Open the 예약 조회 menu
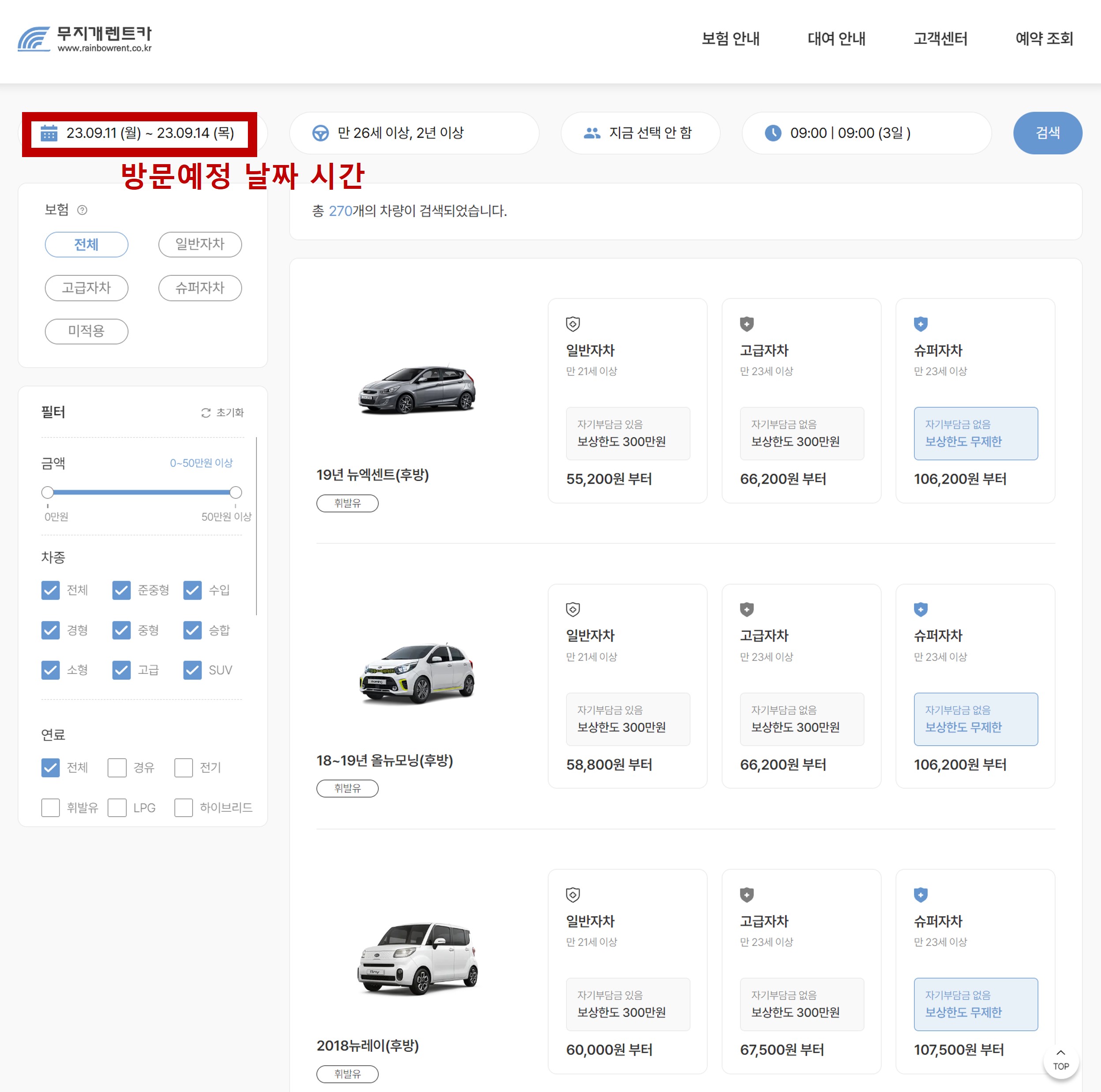The width and height of the screenshot is (1101, 1092). [x=1044, y=39]
